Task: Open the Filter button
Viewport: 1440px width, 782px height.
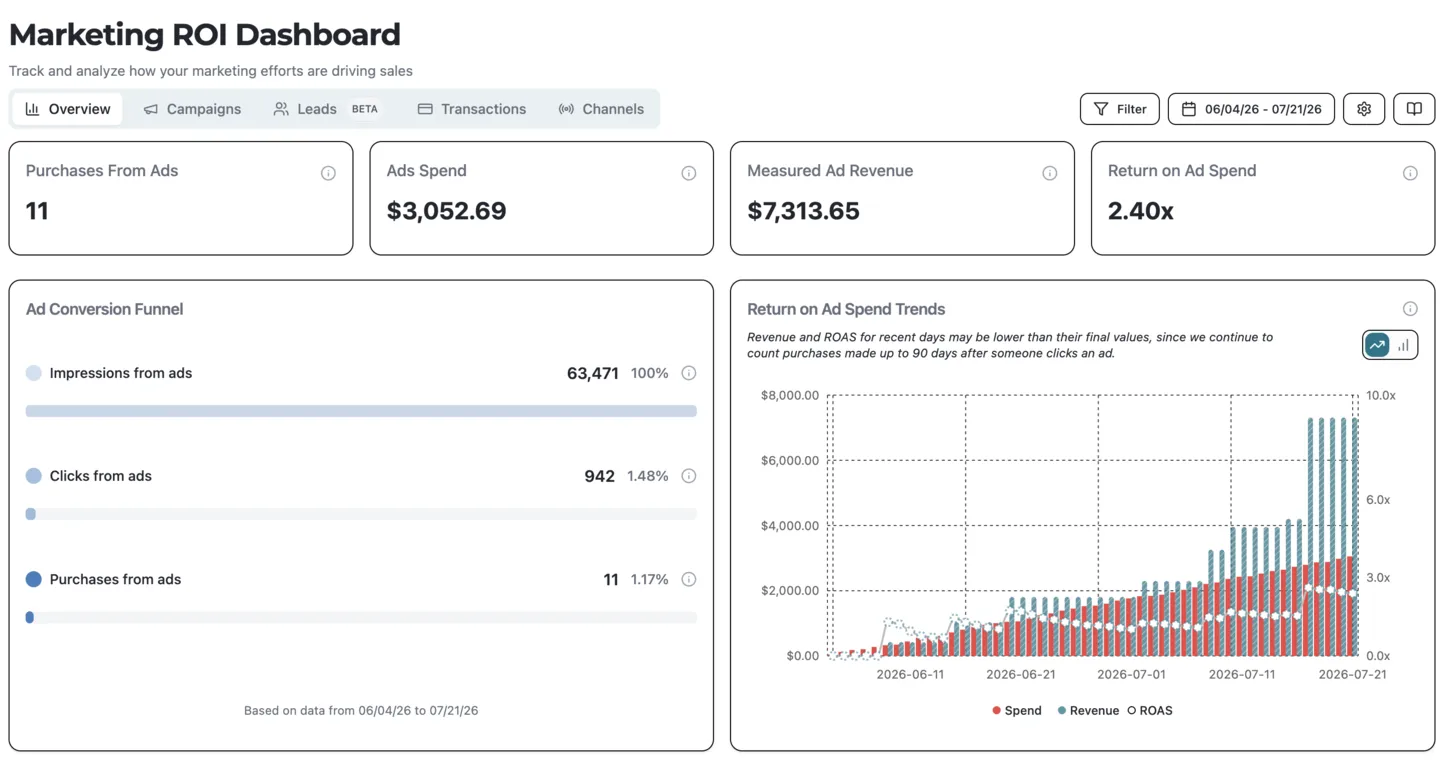Action: coord(1120,109)
